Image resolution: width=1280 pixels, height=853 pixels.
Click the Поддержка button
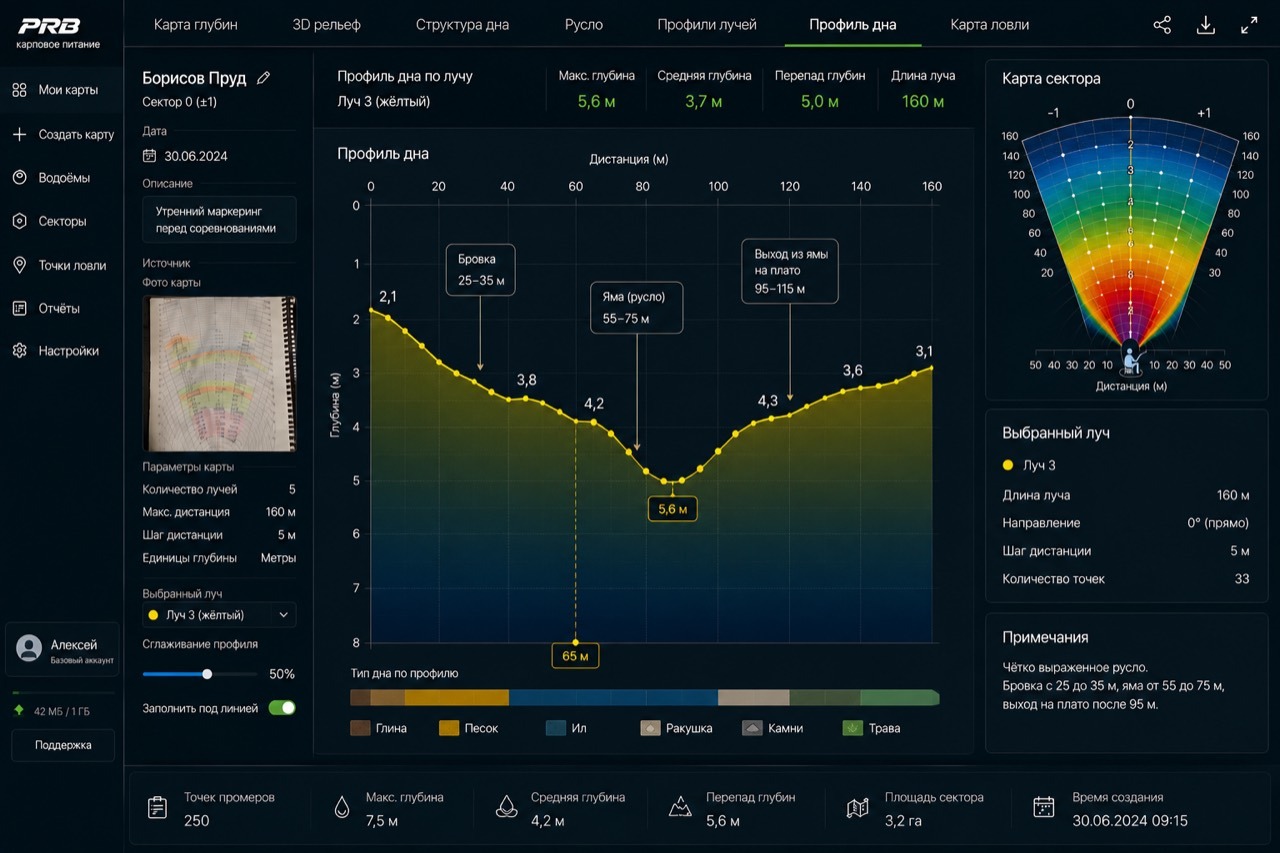[63, 745]
